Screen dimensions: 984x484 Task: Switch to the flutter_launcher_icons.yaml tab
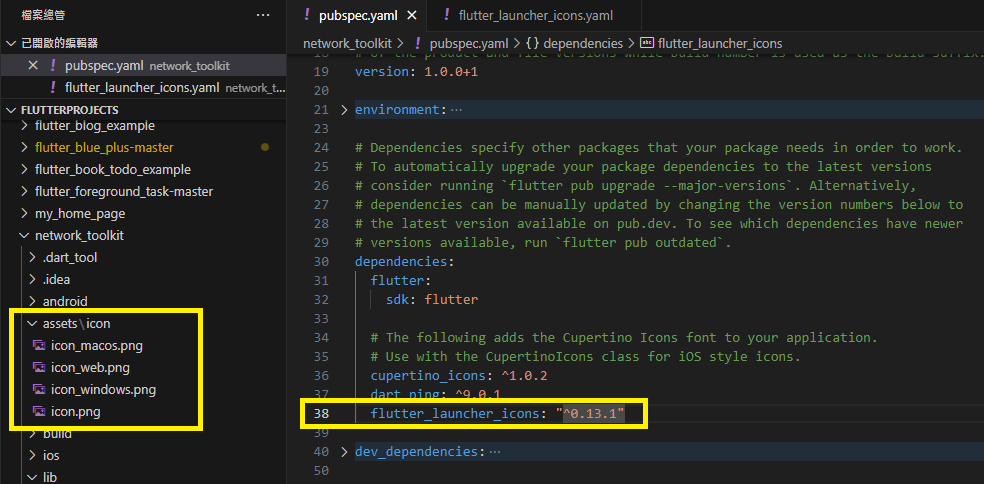tap(534, 16)
